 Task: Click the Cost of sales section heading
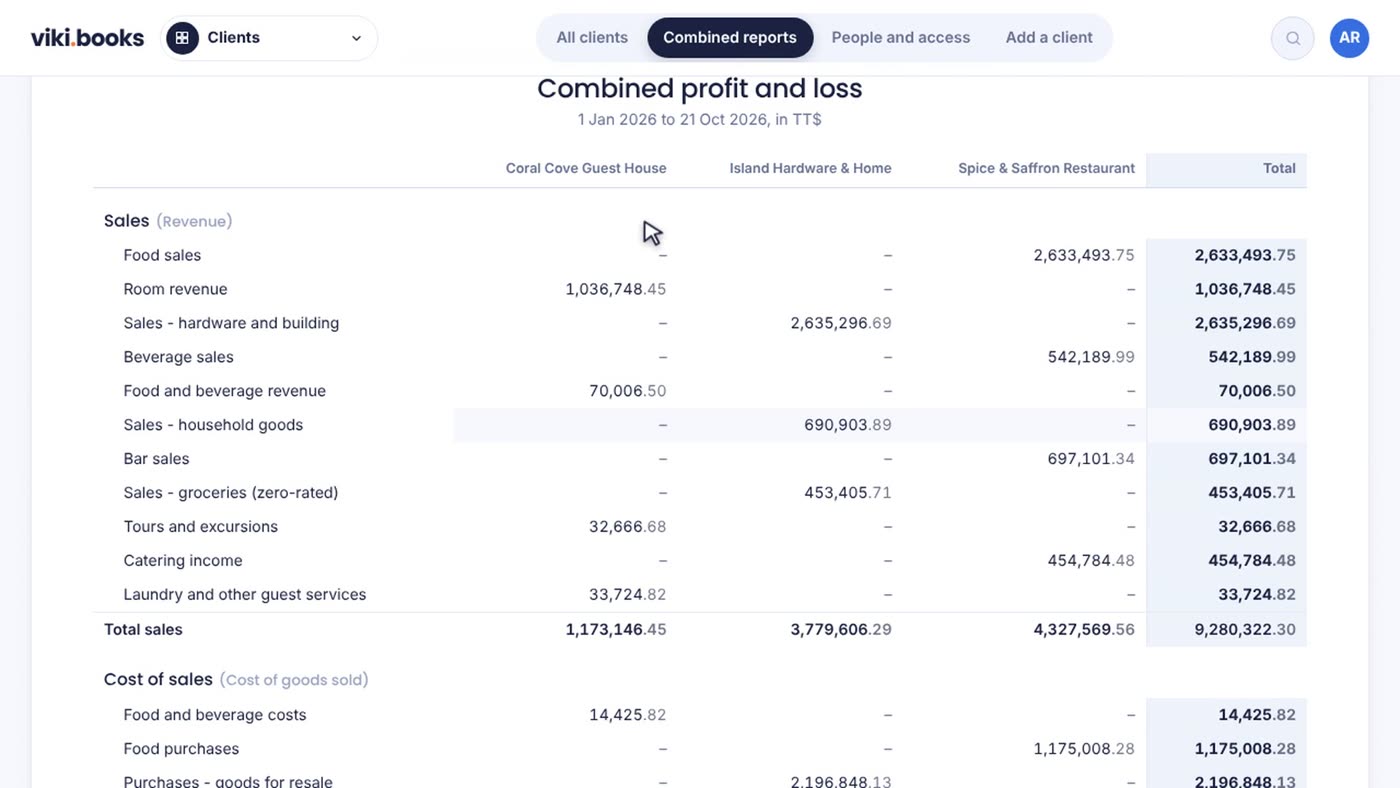click(x=236, y=680)
